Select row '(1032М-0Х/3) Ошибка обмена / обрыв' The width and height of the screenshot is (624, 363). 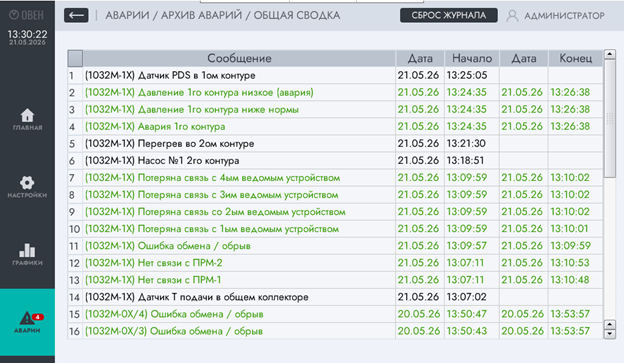click(335, 331)
